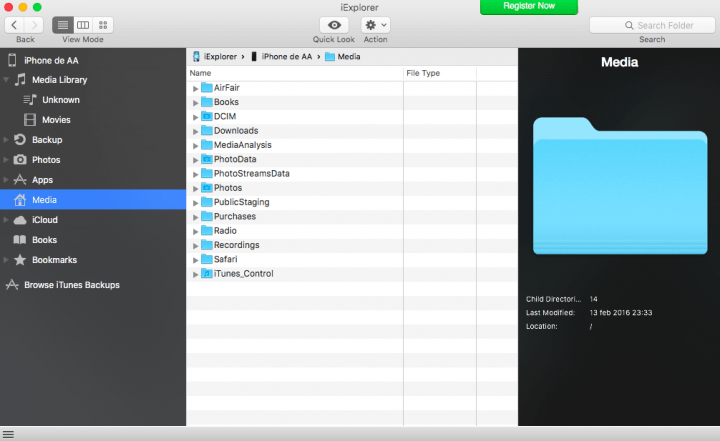Expand the DCIM folder triangle
Screen dimensions: 720x441
tap(195, 117)
